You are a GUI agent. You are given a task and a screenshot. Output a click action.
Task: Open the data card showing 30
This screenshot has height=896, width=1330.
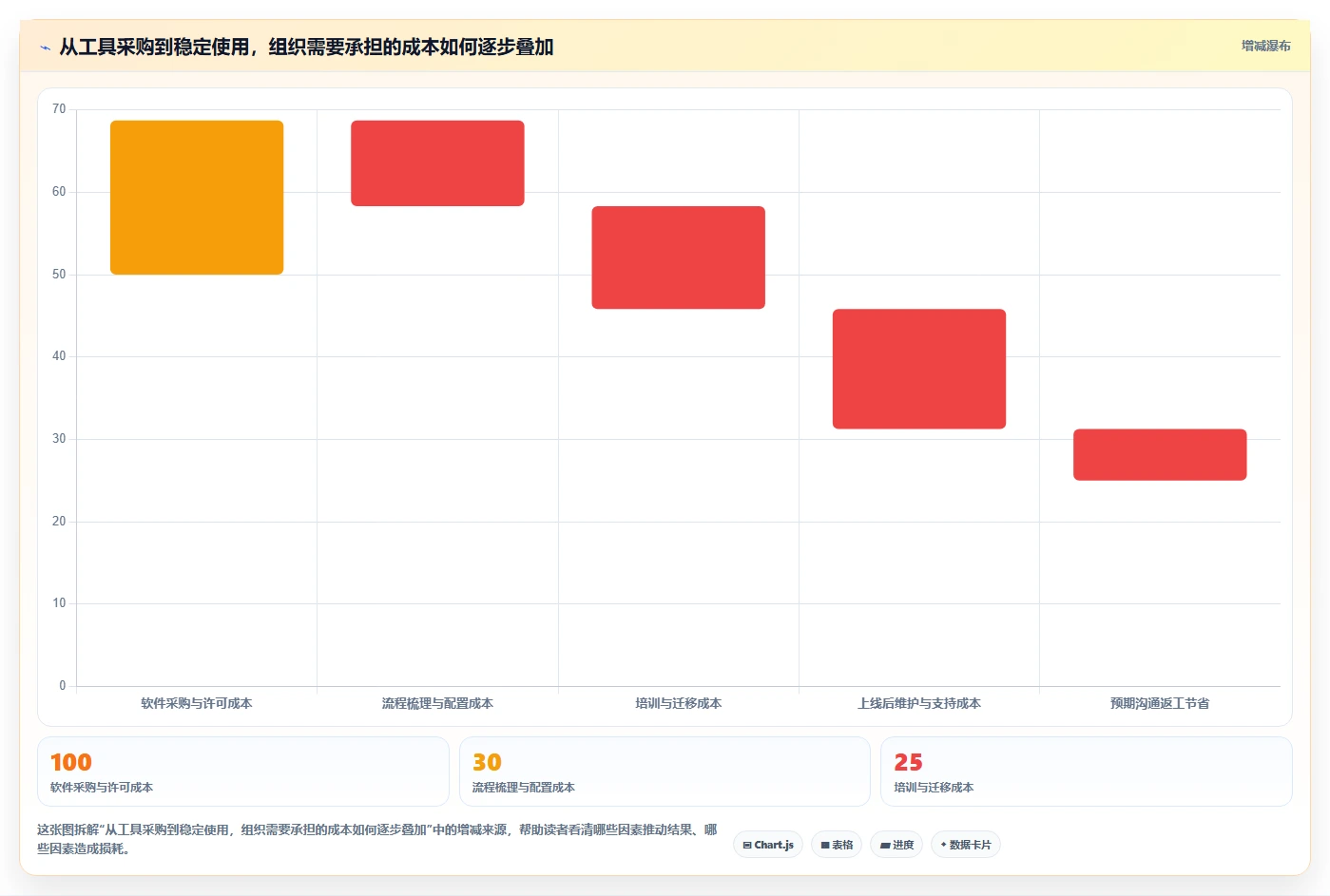click(x=665, y=772)
